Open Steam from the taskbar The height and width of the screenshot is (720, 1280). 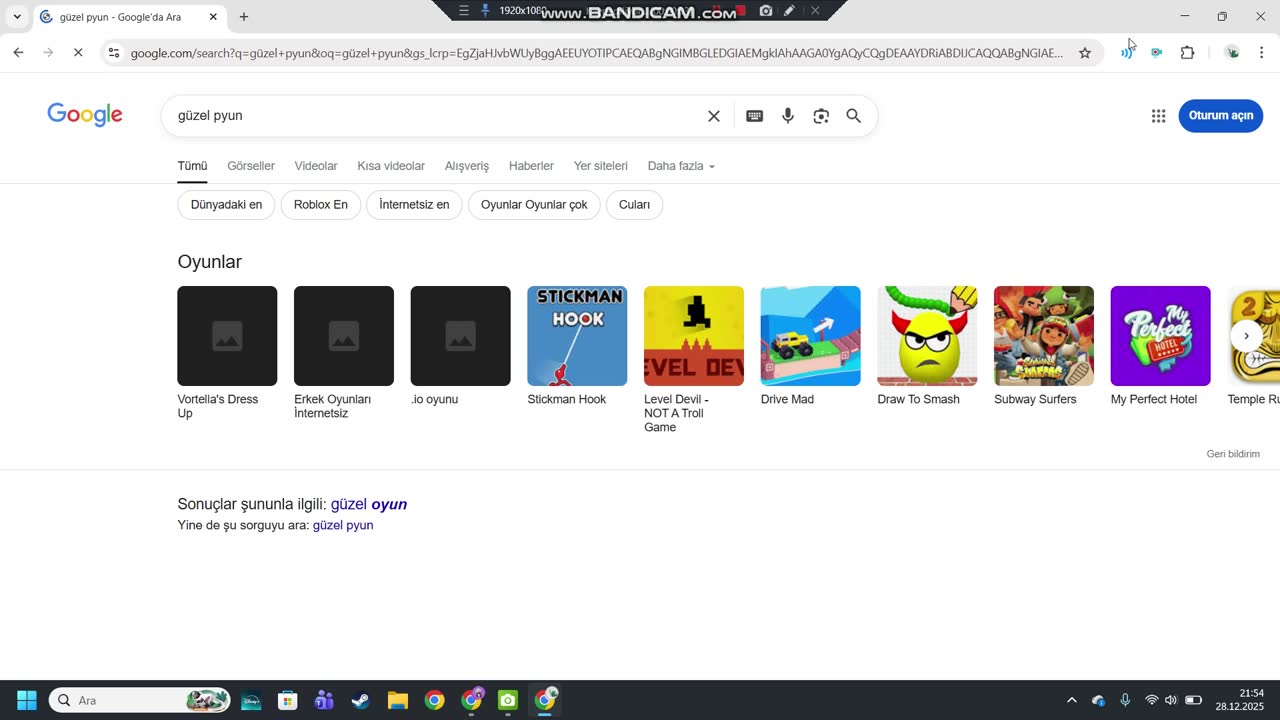click(x=360, y=700)
